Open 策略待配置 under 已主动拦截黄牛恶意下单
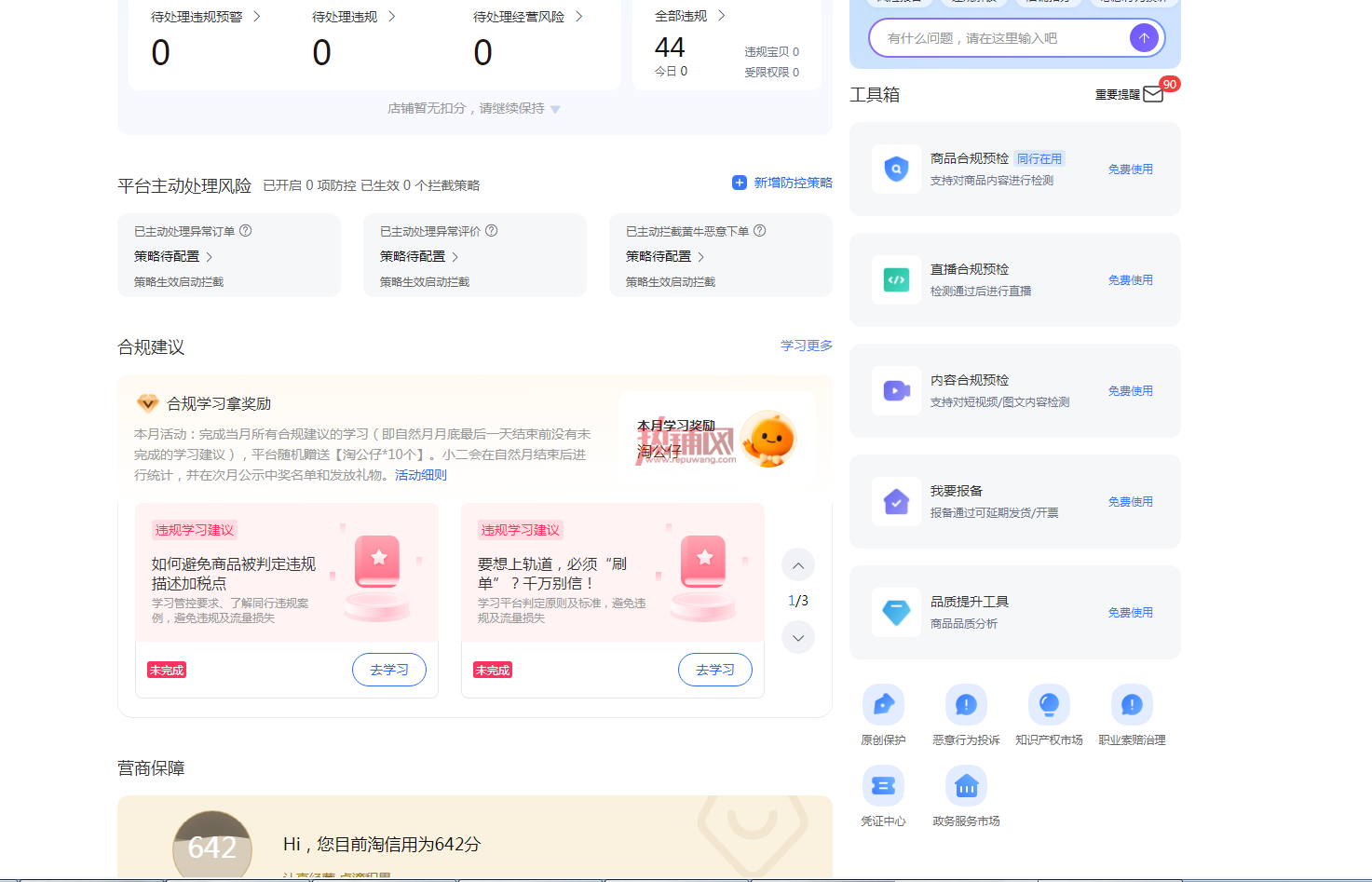This screenshot has height=882, width=1372. (665, 256)
